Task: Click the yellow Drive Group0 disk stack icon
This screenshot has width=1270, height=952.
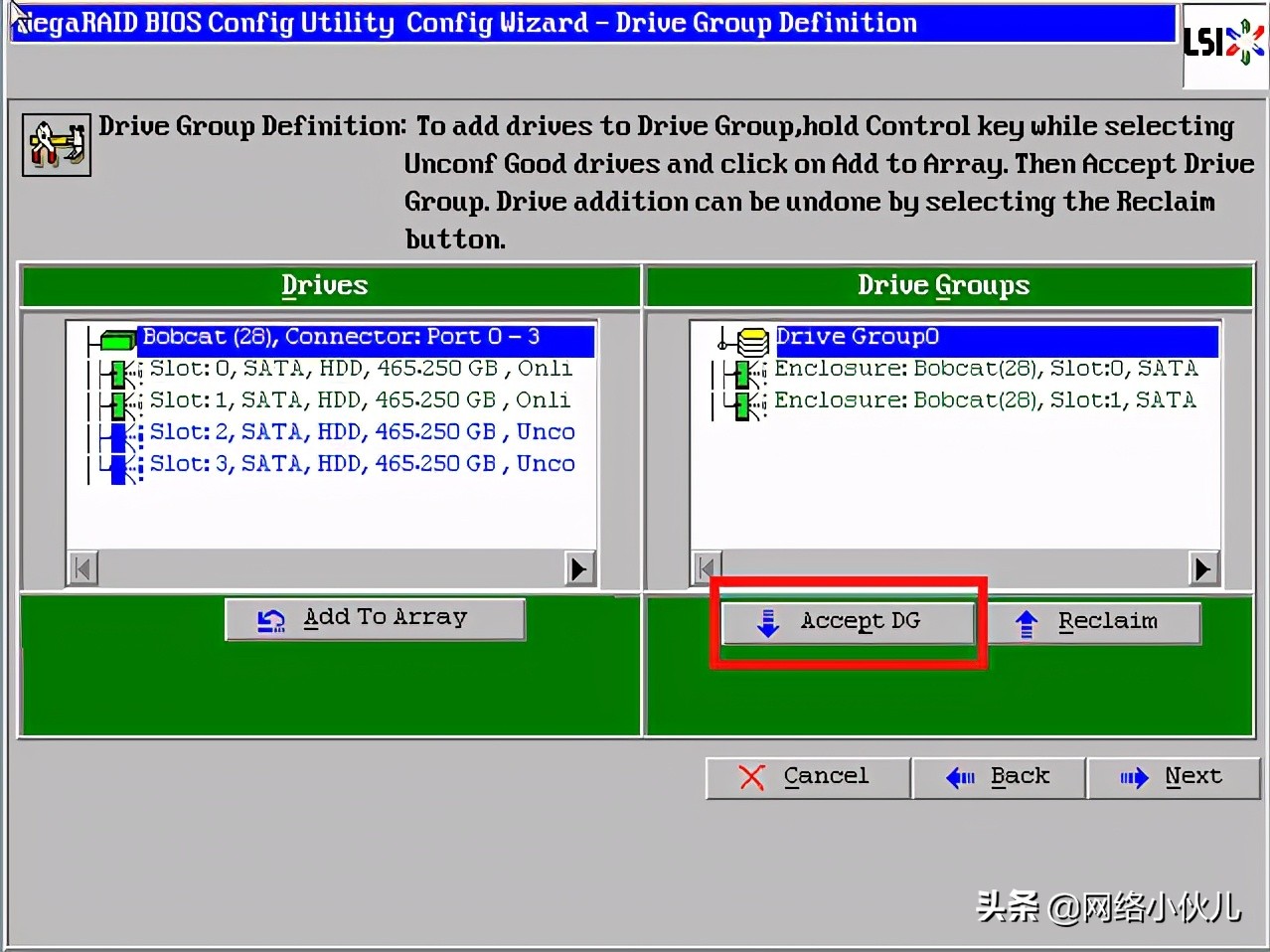Action: pyautogui.click(x=752, y=341)
